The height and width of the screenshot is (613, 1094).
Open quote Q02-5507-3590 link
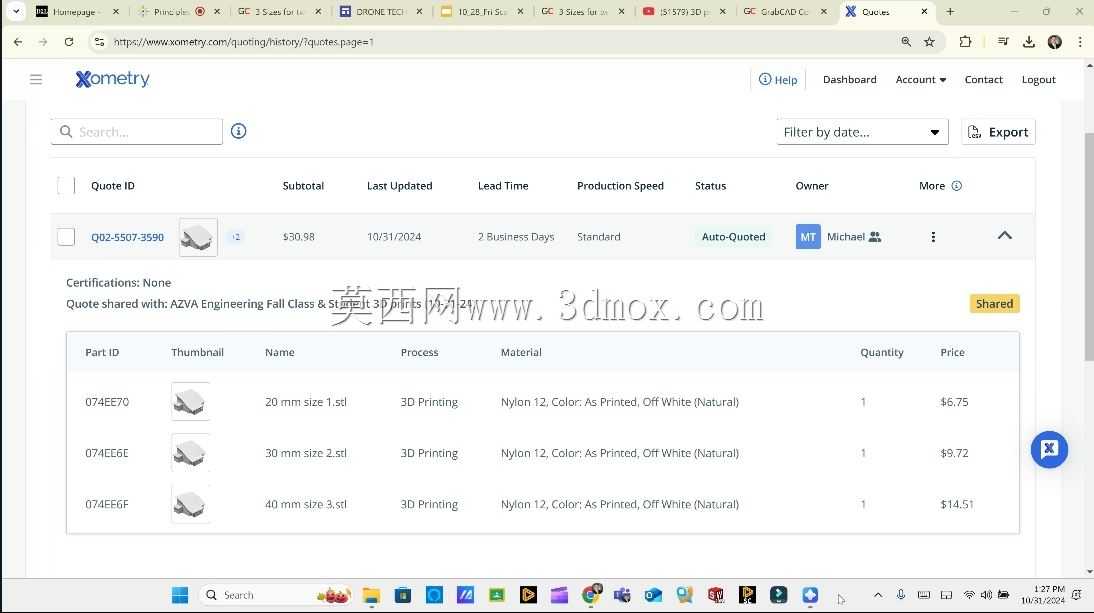[128, 237]
